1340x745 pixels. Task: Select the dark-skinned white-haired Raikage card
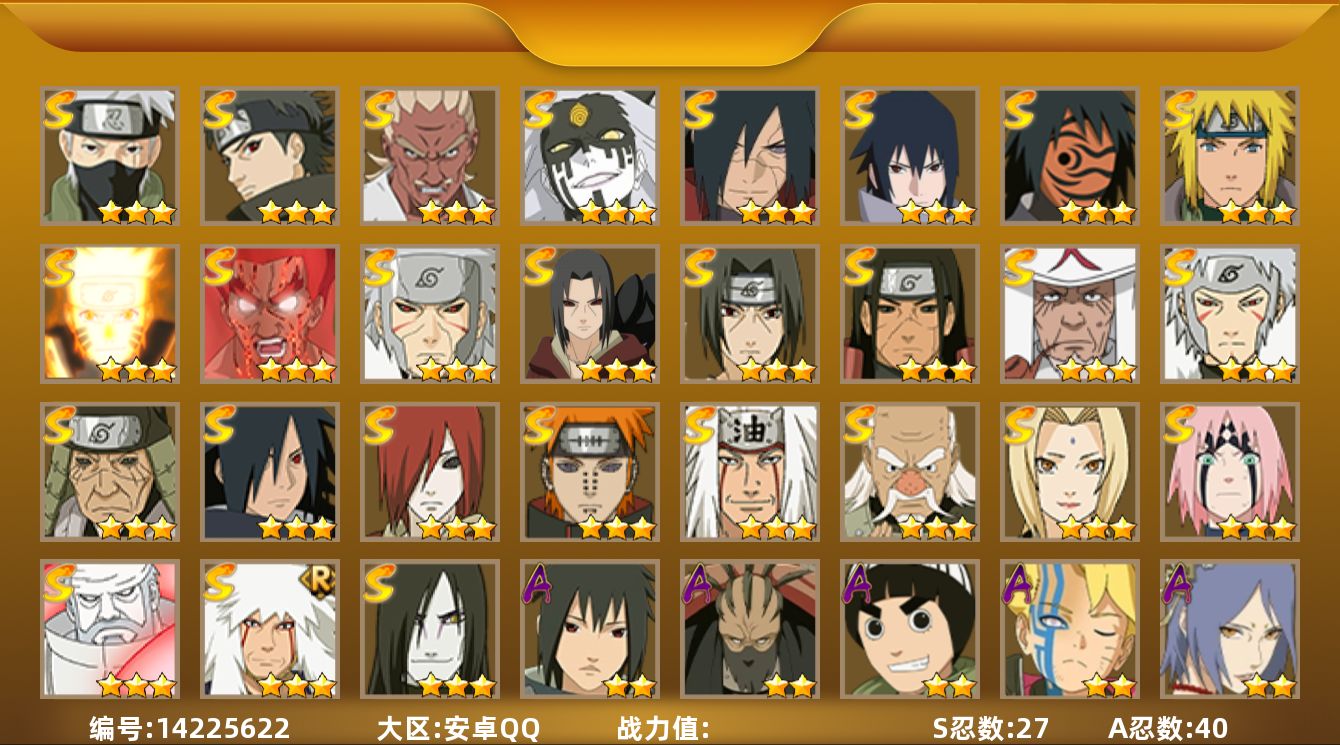(430, 155)
